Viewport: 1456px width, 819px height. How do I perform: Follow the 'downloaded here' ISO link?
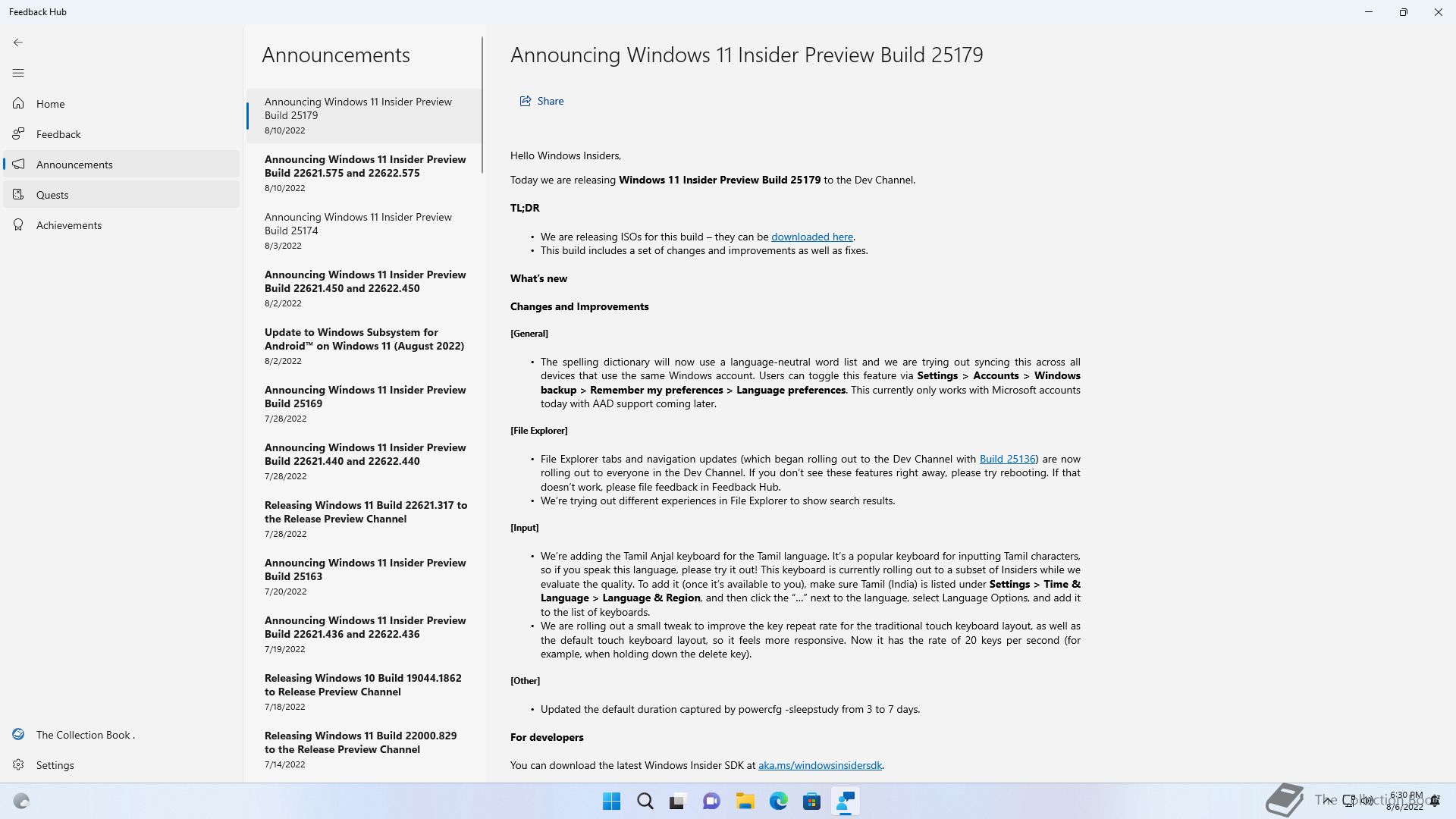point(811,237)
